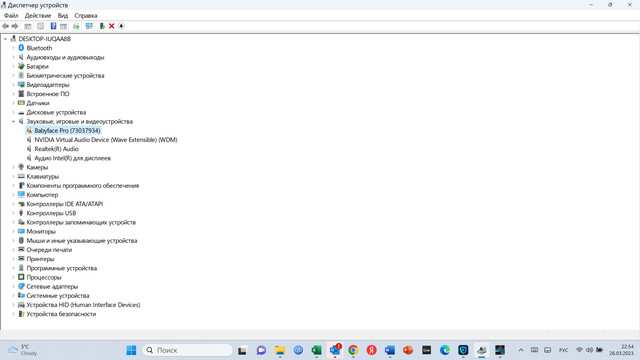Select the Babyface Pro (73037934) device
This screenshot has height=360, width=640.
click(67, 131)
